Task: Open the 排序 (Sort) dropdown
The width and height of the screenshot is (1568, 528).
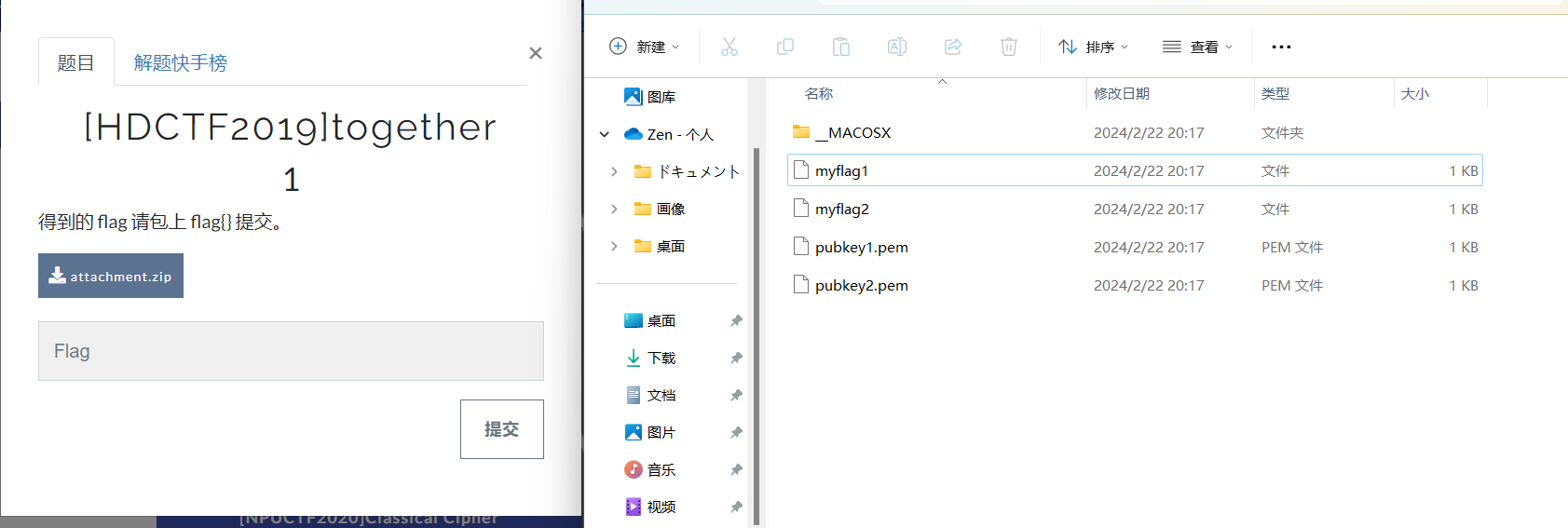Action: tap(1094, 47)
